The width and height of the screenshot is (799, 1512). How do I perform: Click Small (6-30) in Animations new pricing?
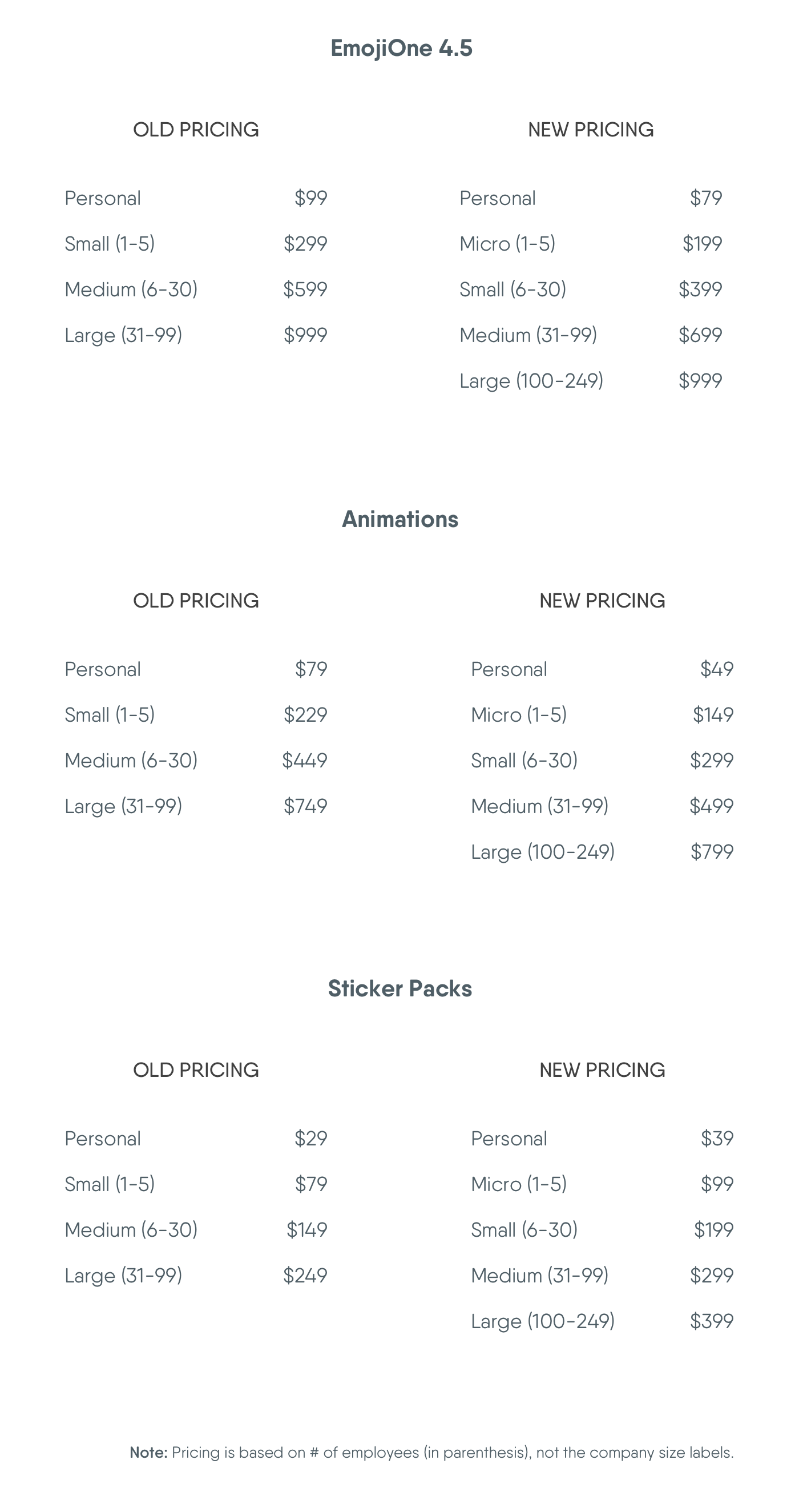pyautogui.click(x=524, y=761)
